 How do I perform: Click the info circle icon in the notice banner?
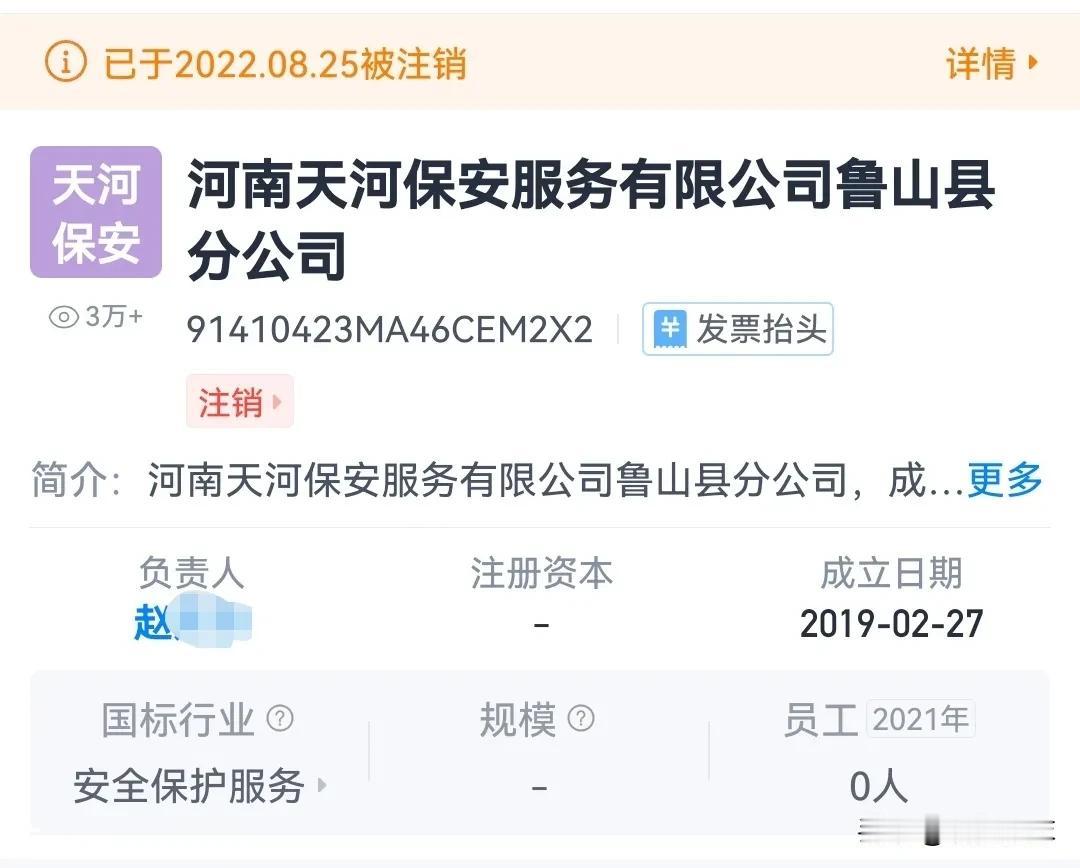coord(65,63)
